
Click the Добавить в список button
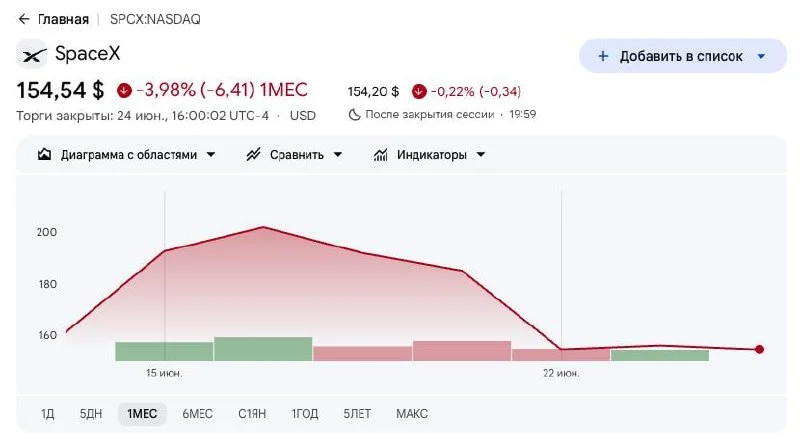[x=683, y=56]
